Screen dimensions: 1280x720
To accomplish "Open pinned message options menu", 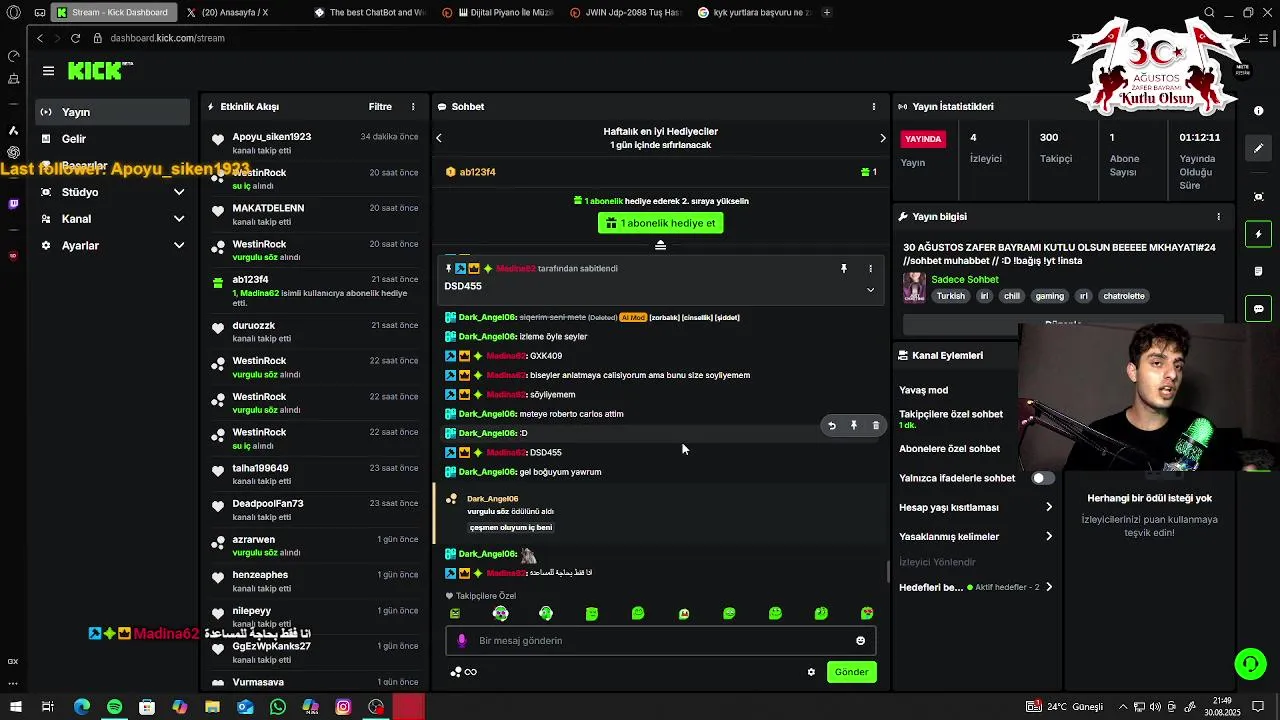I will tap(870, 269).
